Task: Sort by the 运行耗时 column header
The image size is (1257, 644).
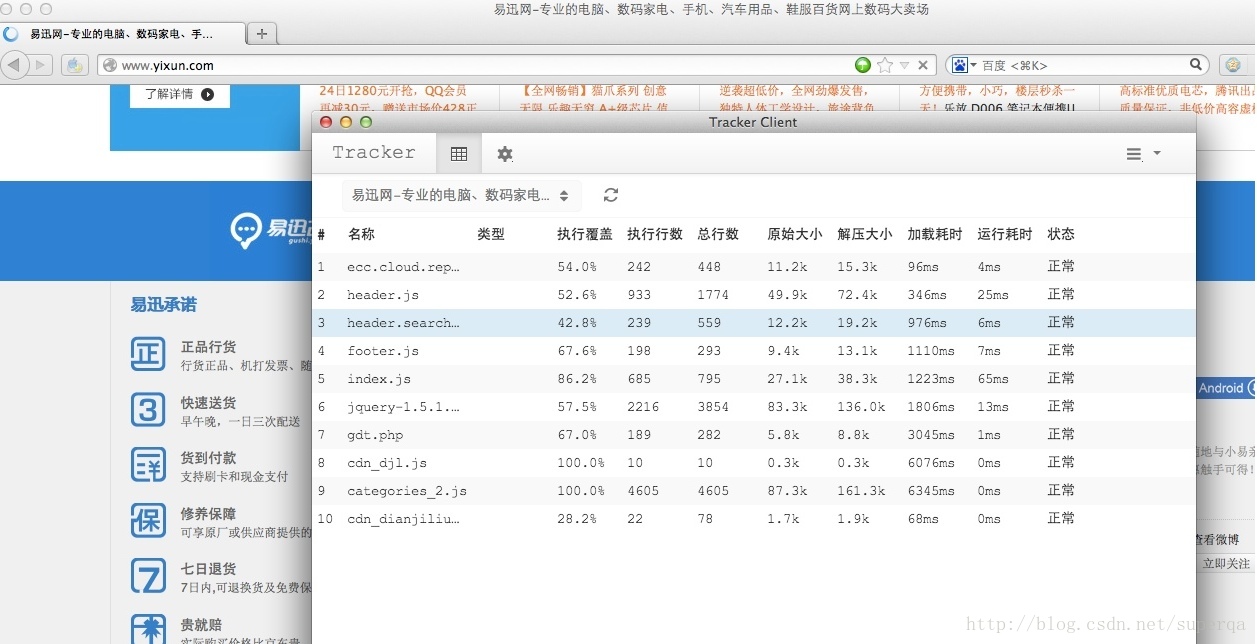Action: point(1005,234)
